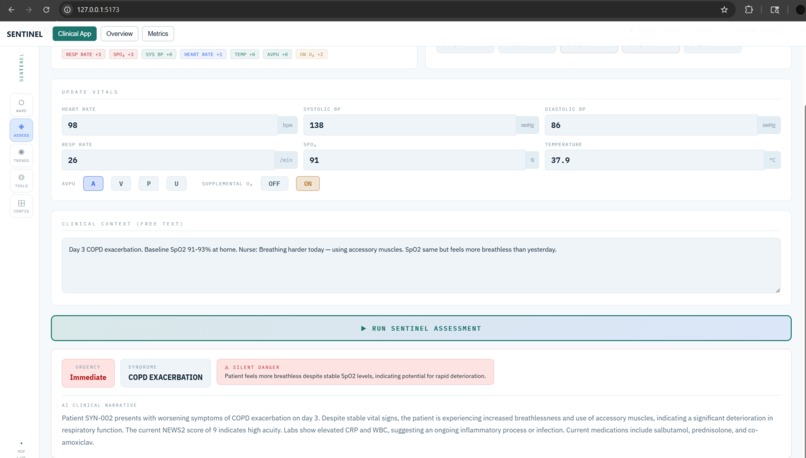806x458 pixels.
Task: Click the Silent Danger alert box
Action: pos(355,372)
